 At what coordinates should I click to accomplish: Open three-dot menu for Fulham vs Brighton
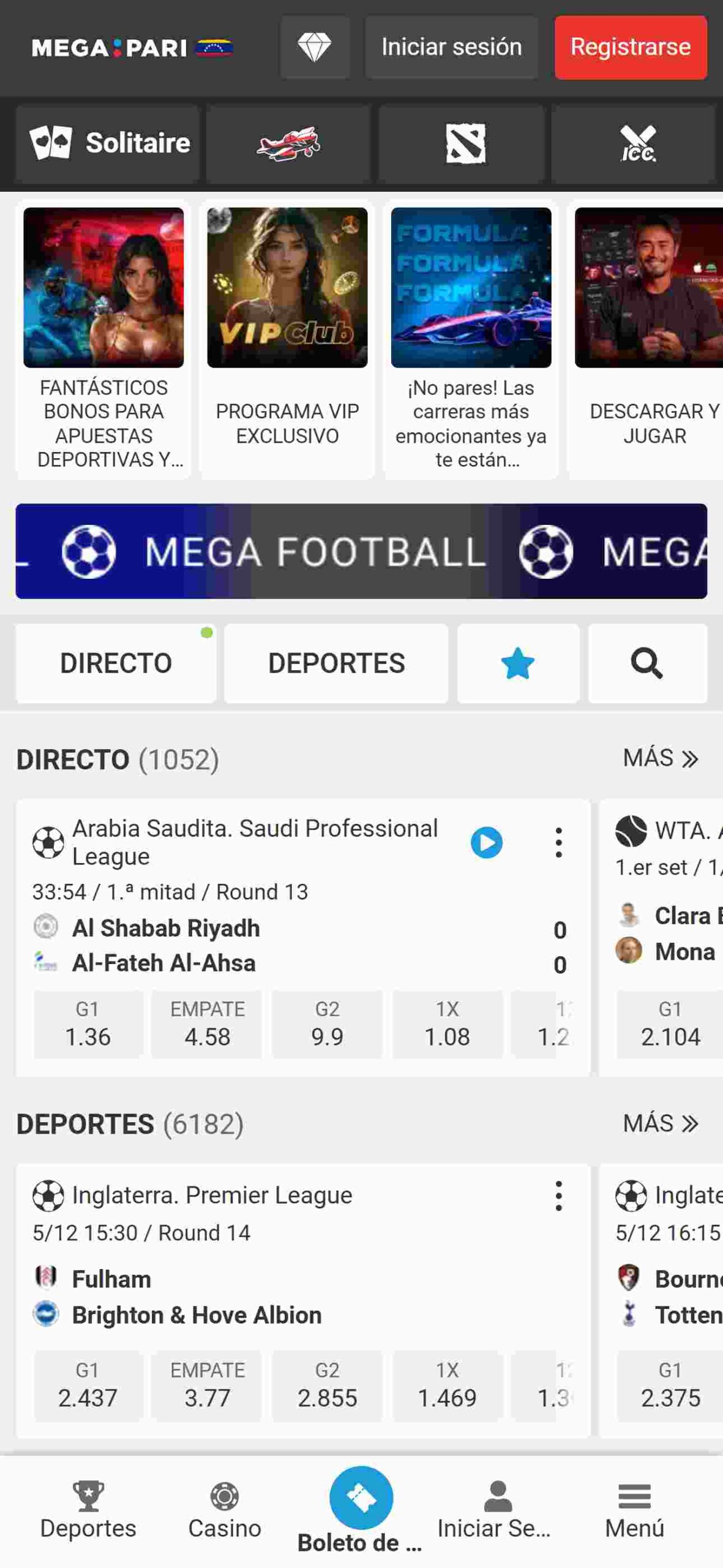[558, 1196]
